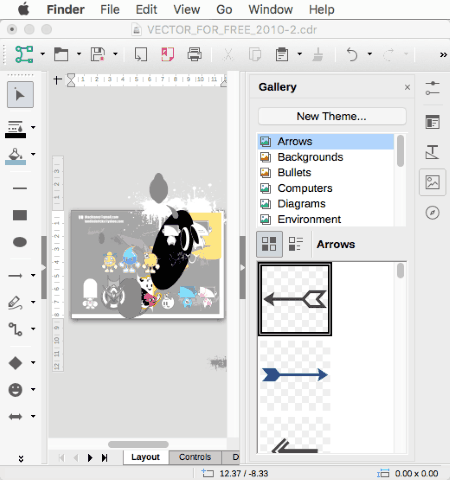This screenshot has width=450, height=480.
Task: Open the Navigator compass sidebar icon
Action: pyautogui.click(x=432, y=213)
